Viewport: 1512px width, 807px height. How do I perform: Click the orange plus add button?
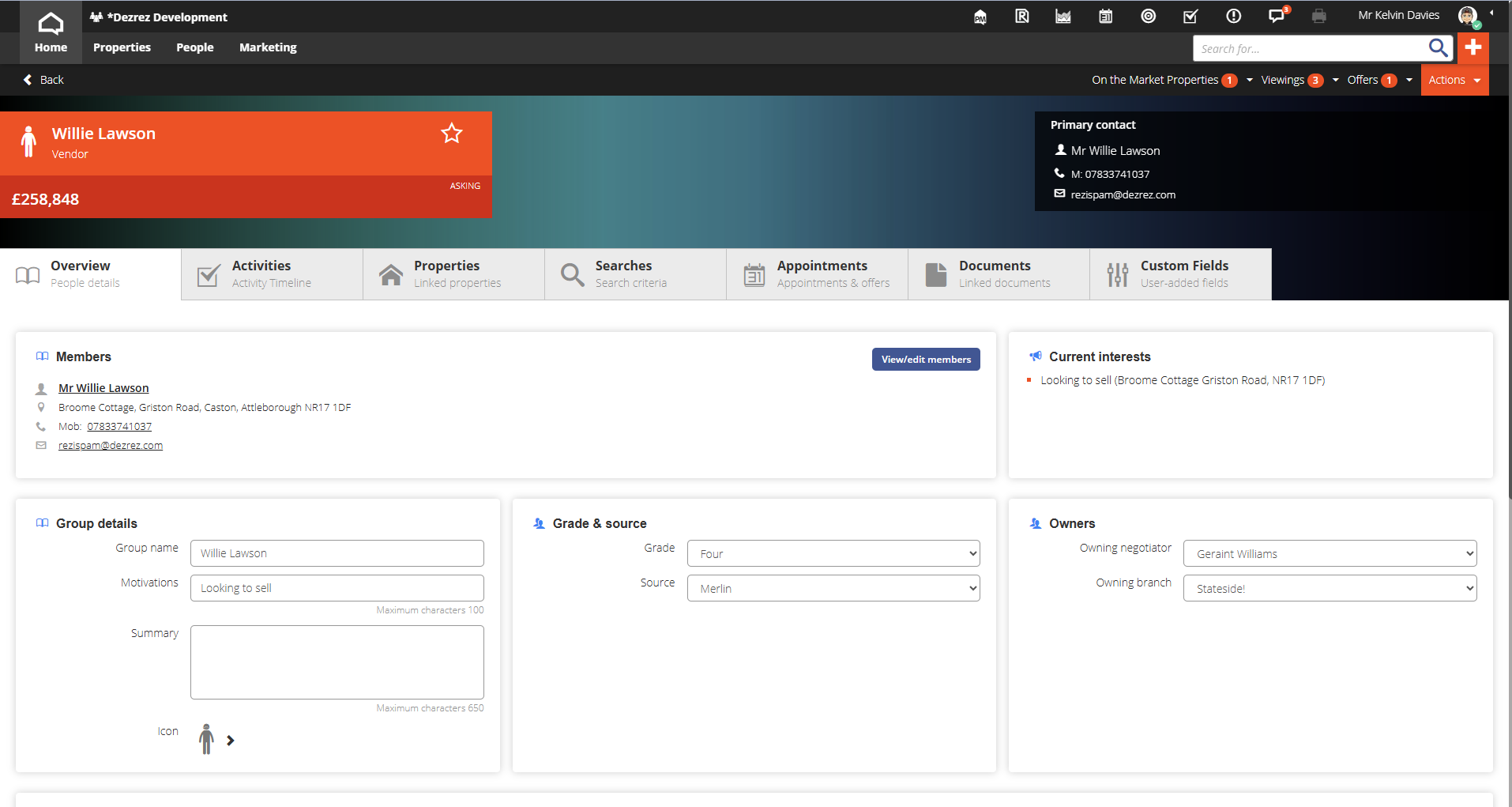point(1473,48)
